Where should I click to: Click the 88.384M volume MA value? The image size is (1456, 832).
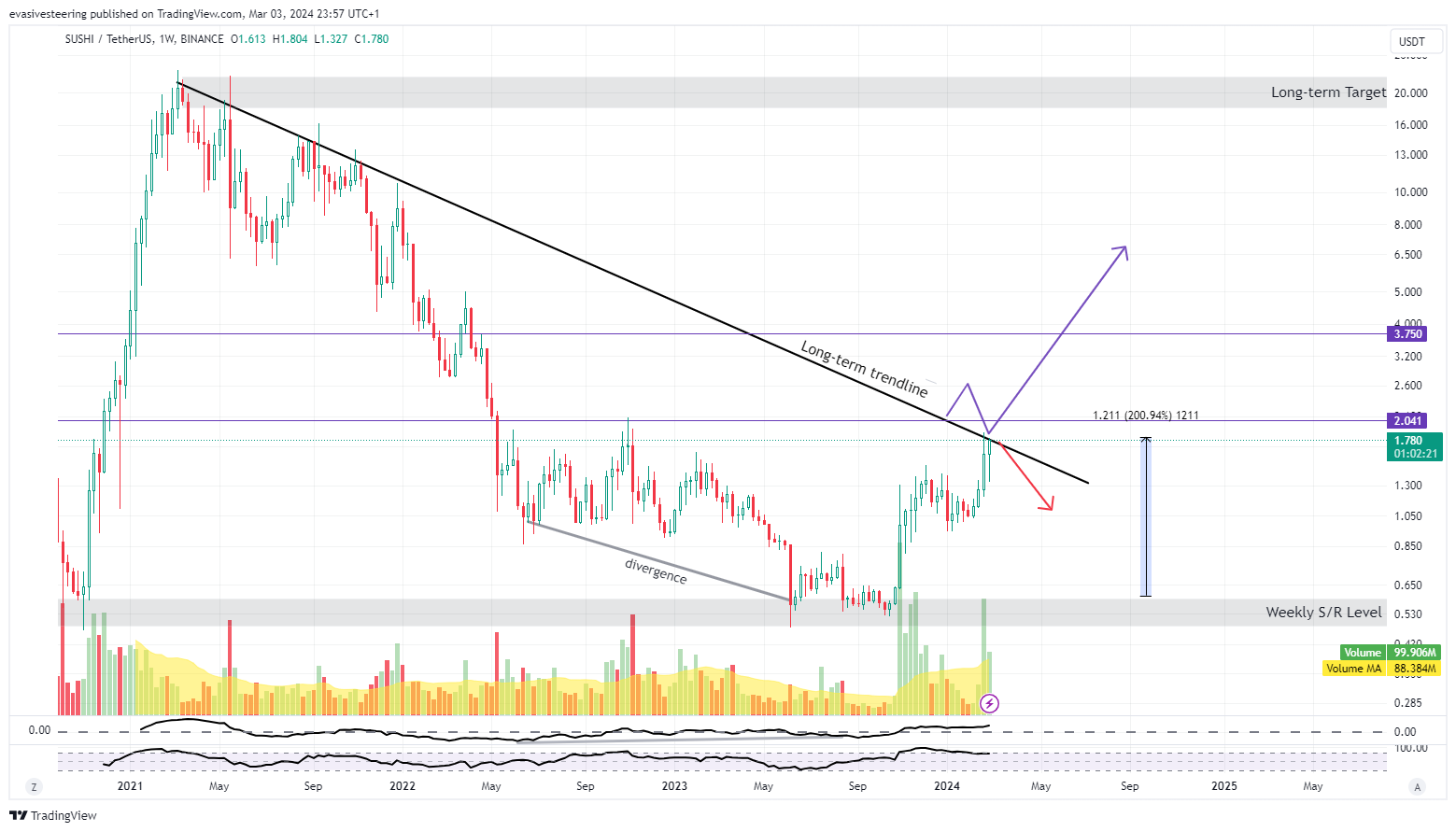[1415, 669]
